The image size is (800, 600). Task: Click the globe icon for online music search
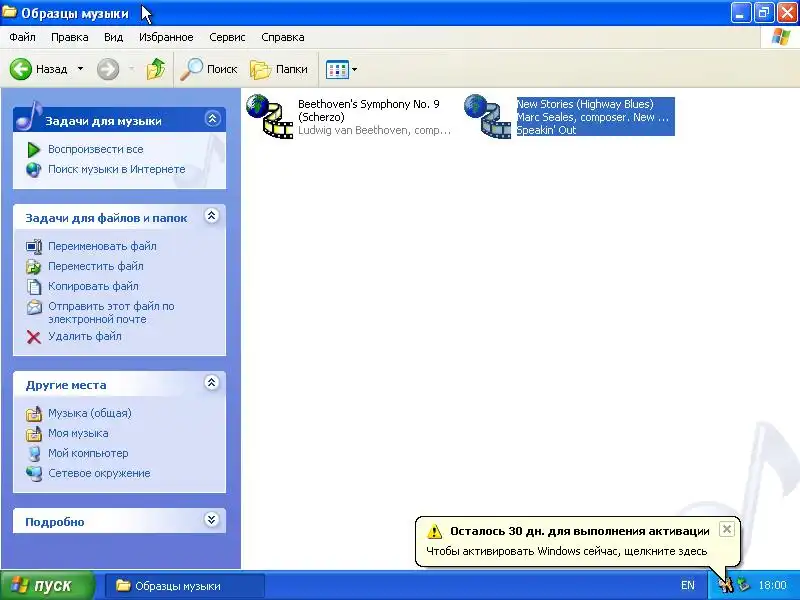click(34, 170)
